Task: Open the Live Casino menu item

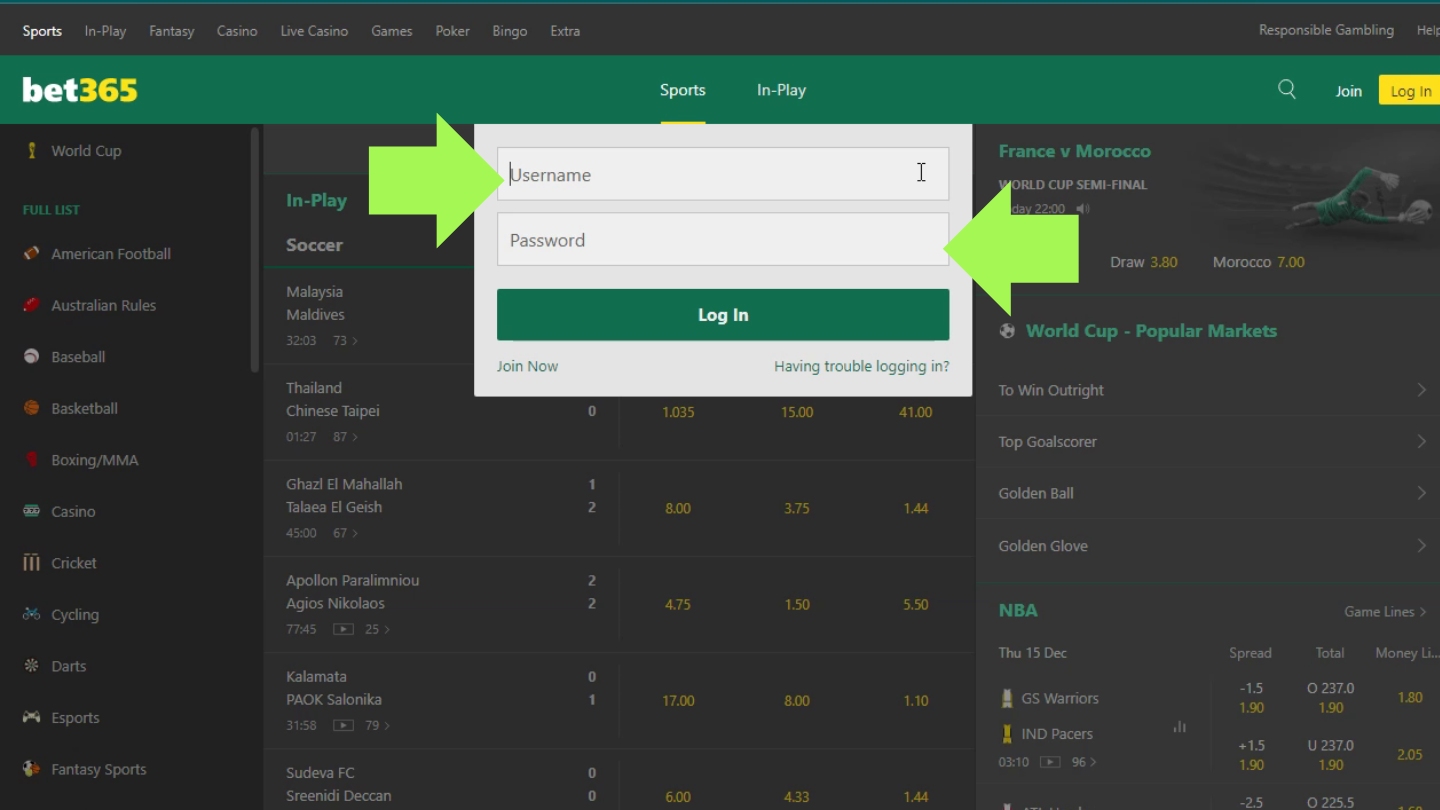Action: coord(314,31)
